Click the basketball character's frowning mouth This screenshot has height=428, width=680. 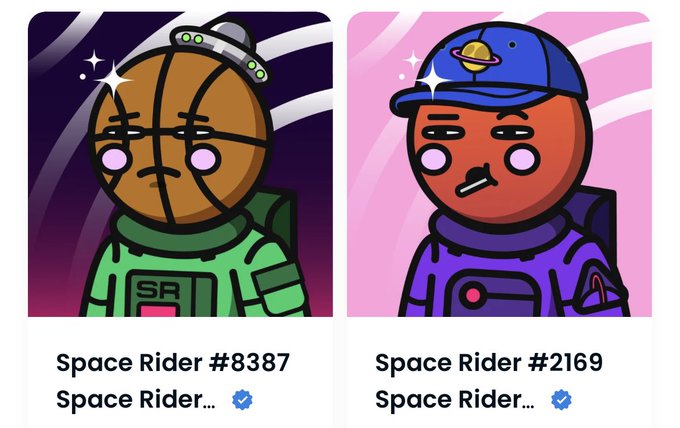(x=158, y=172)
